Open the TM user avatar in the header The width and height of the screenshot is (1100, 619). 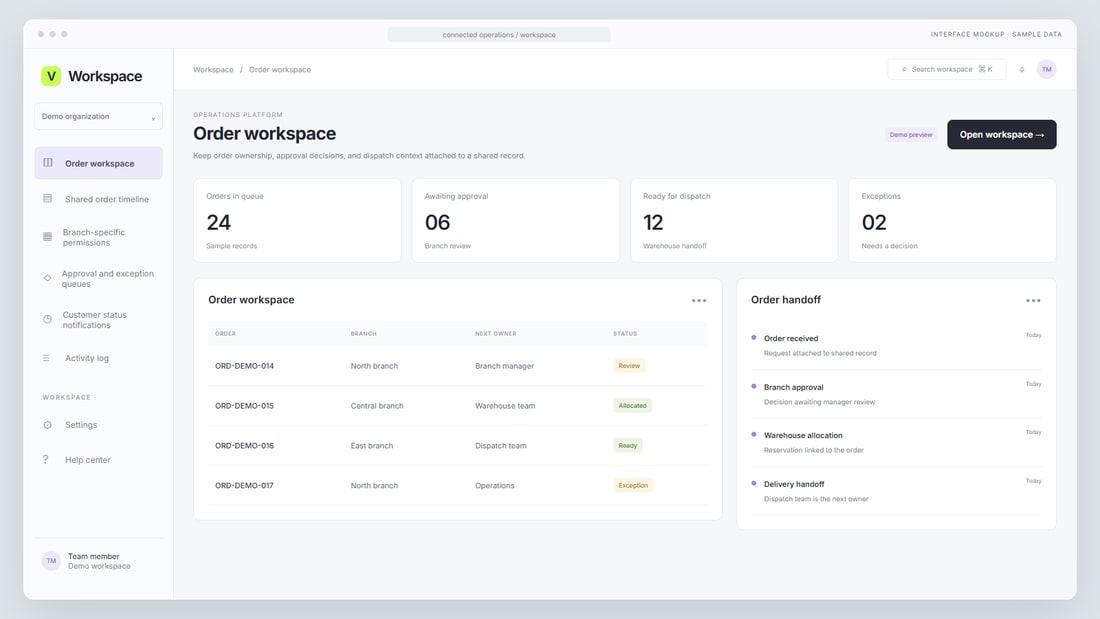pos(1047,69)
